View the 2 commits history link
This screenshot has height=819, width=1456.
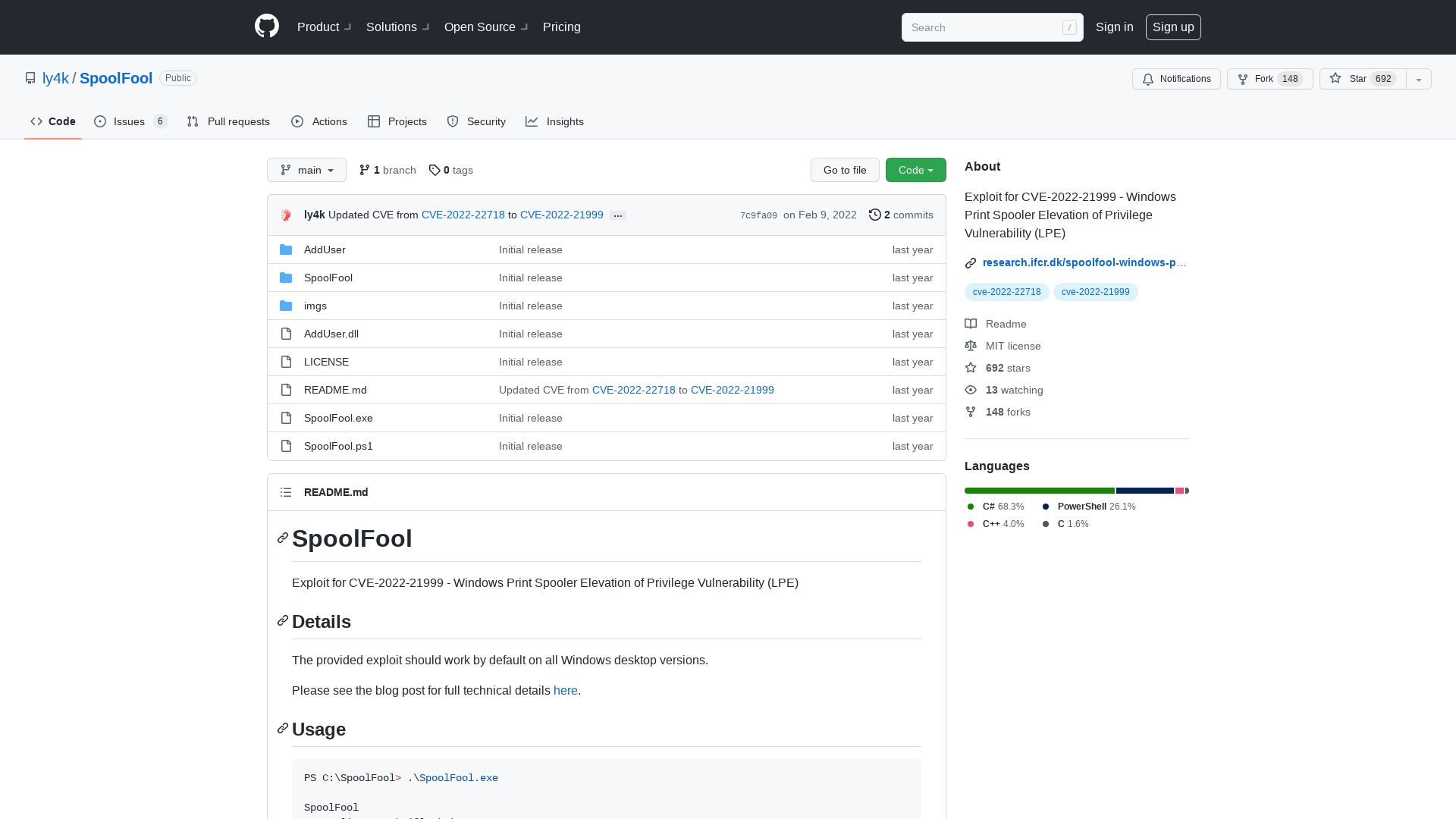(x=901, y=215)
